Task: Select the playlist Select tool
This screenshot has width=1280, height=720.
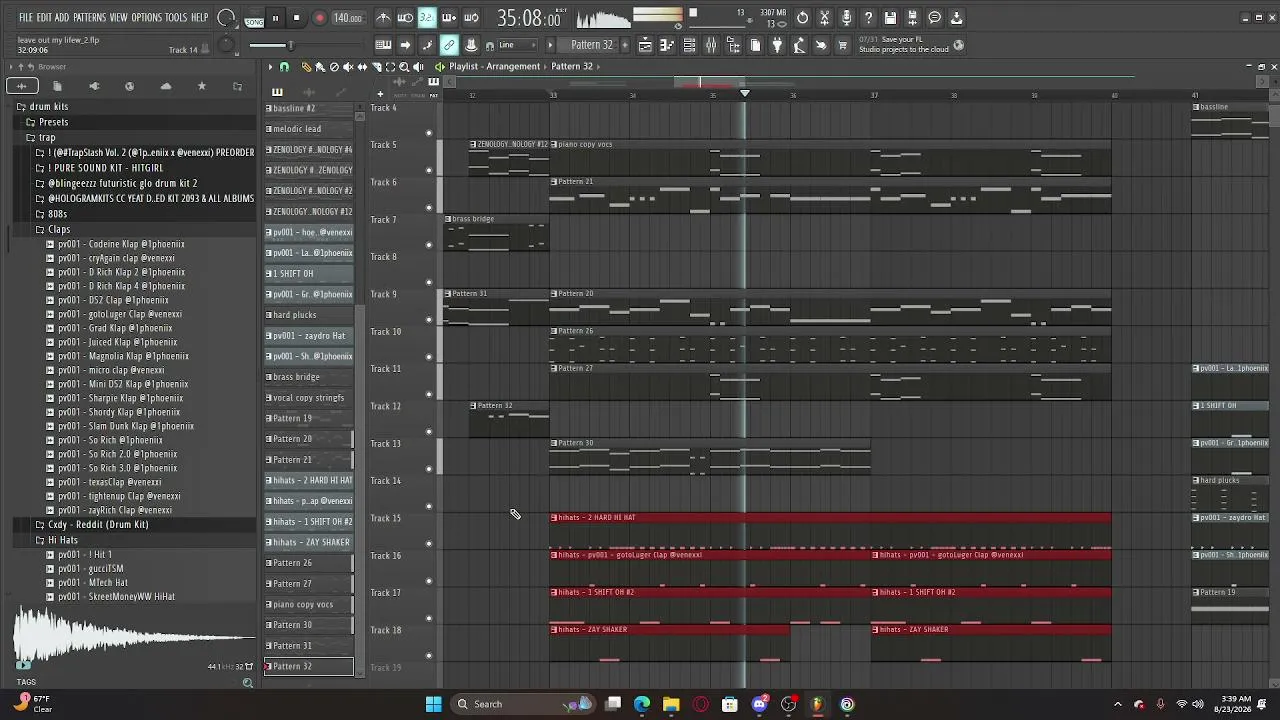Action: click(390, 67)
